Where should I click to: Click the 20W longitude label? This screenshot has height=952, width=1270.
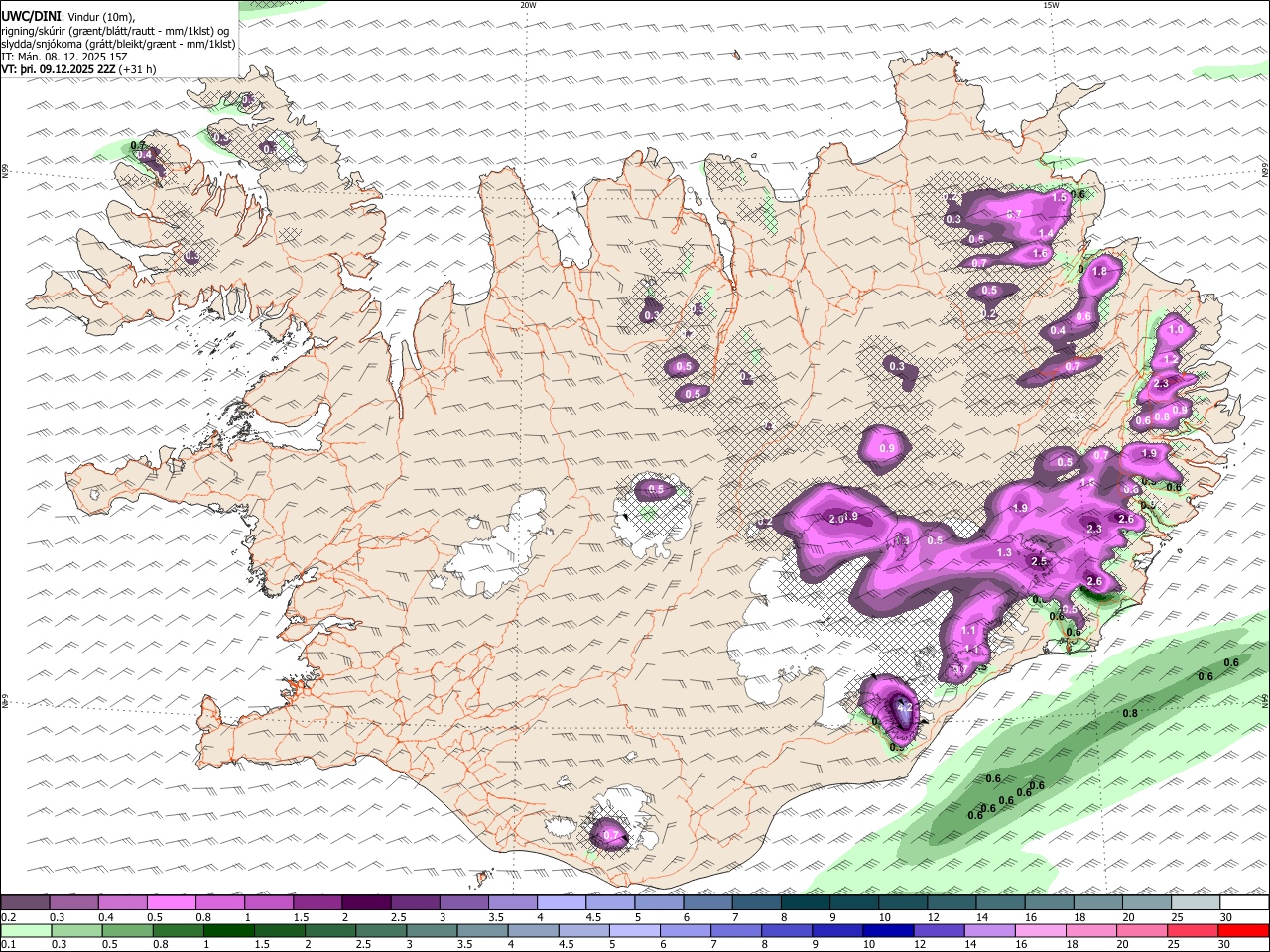[x=528, y=5]
